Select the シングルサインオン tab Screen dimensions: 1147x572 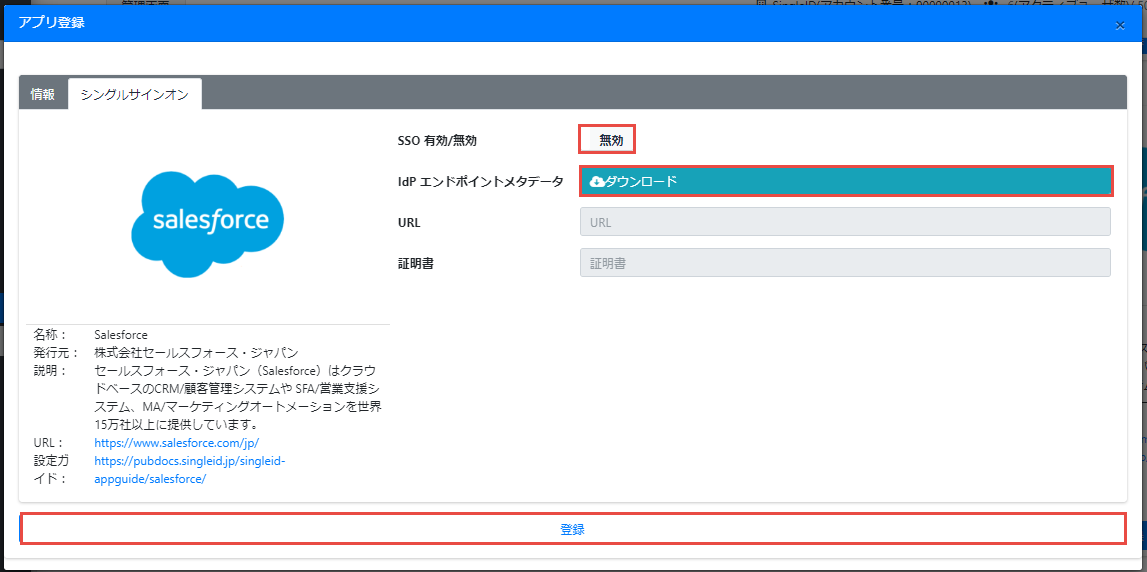point(134,94)
